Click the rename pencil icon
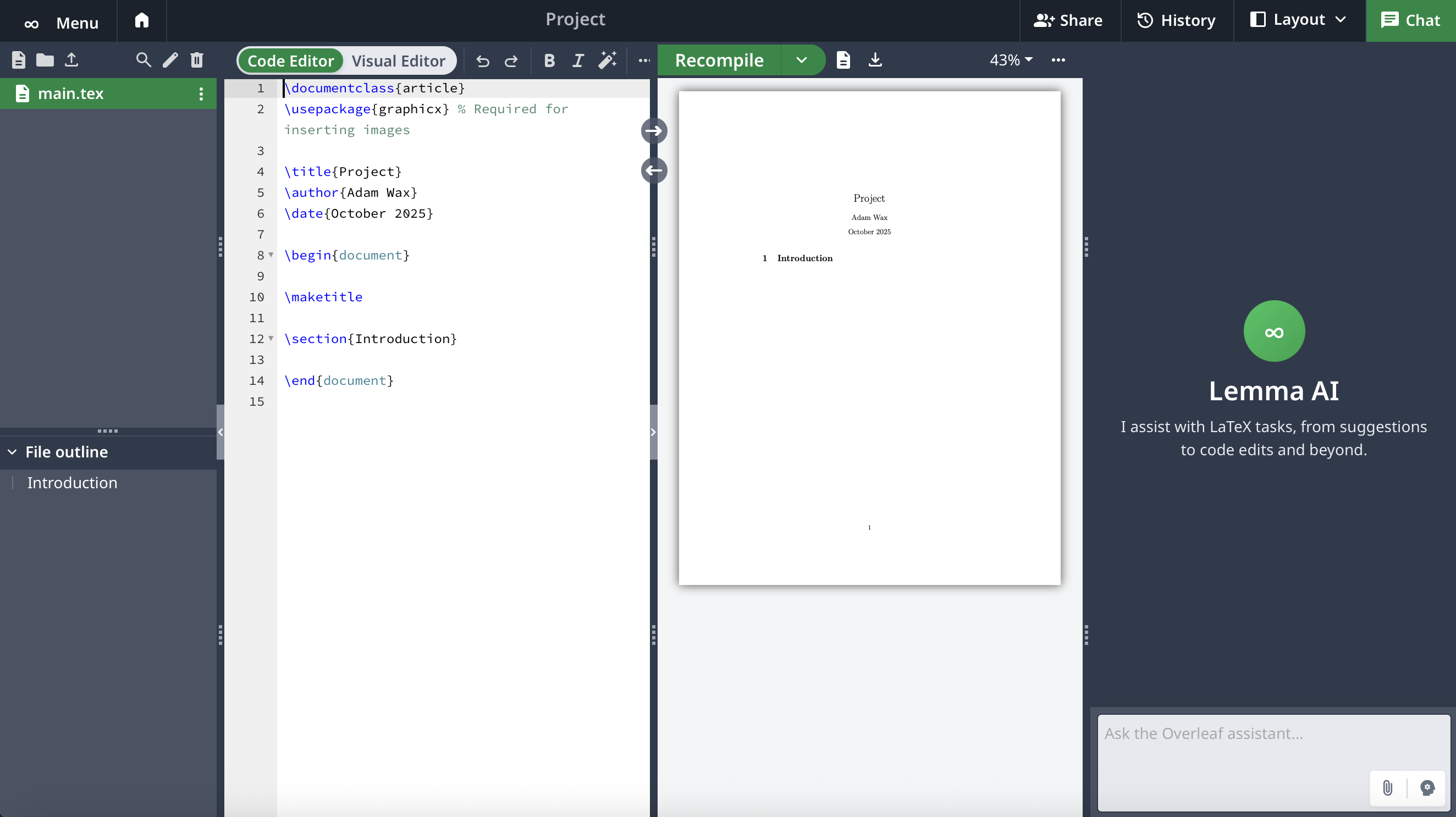1456x817 pixels. tap(170, 60)
